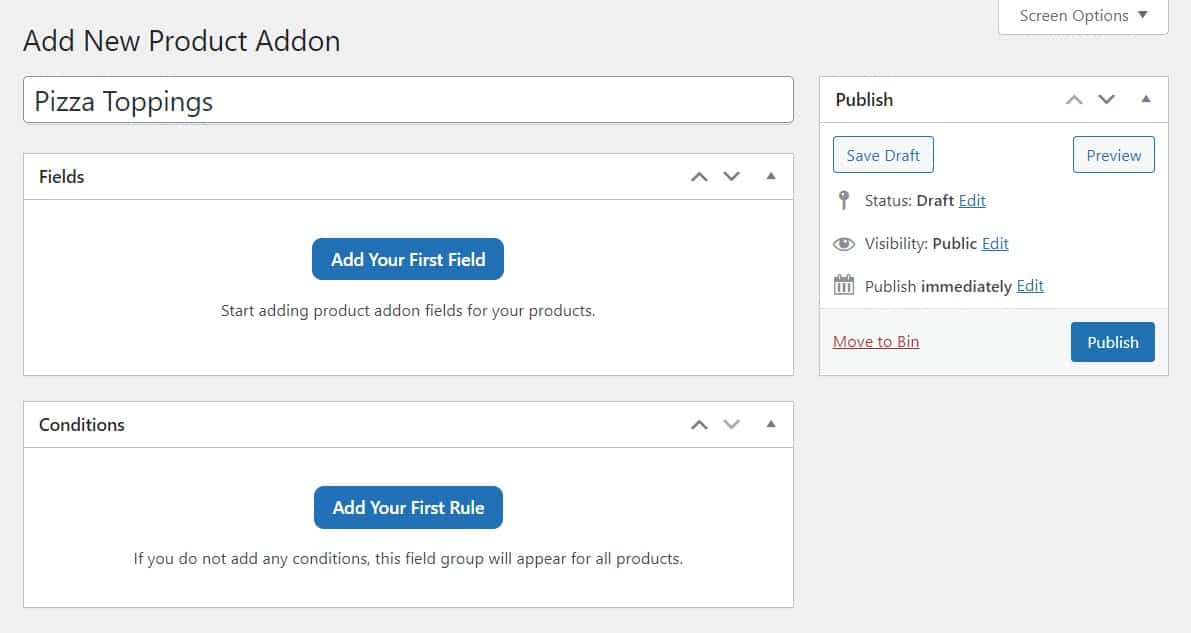Collapse the Publish box triangle toggle
This screenshot has width=1191, height=633.
point(1146,99)
